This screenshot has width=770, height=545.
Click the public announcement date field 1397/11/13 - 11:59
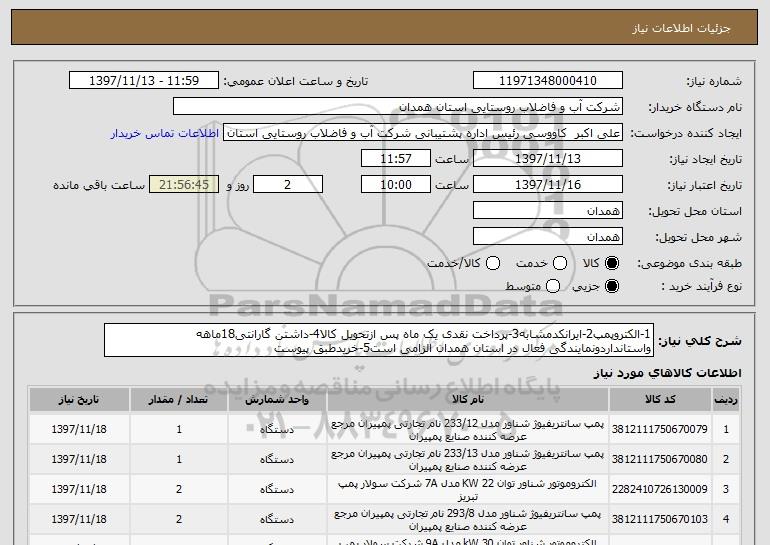pyautogui.click(x=144, y=81)
